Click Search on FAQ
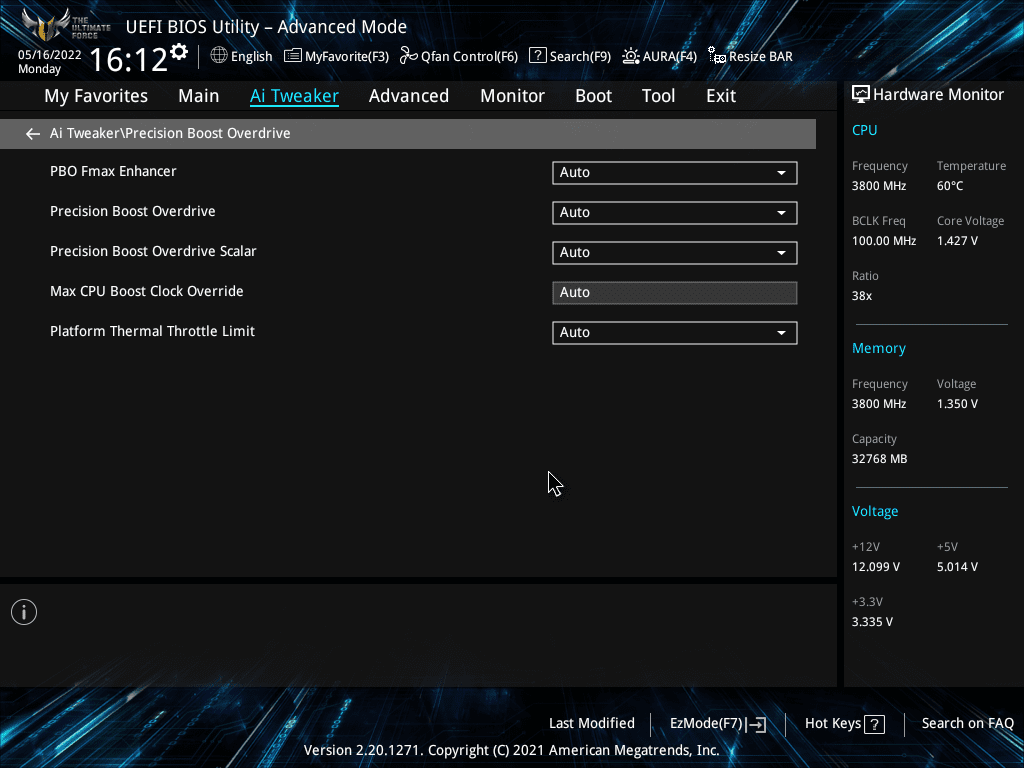 click(967, 724)
